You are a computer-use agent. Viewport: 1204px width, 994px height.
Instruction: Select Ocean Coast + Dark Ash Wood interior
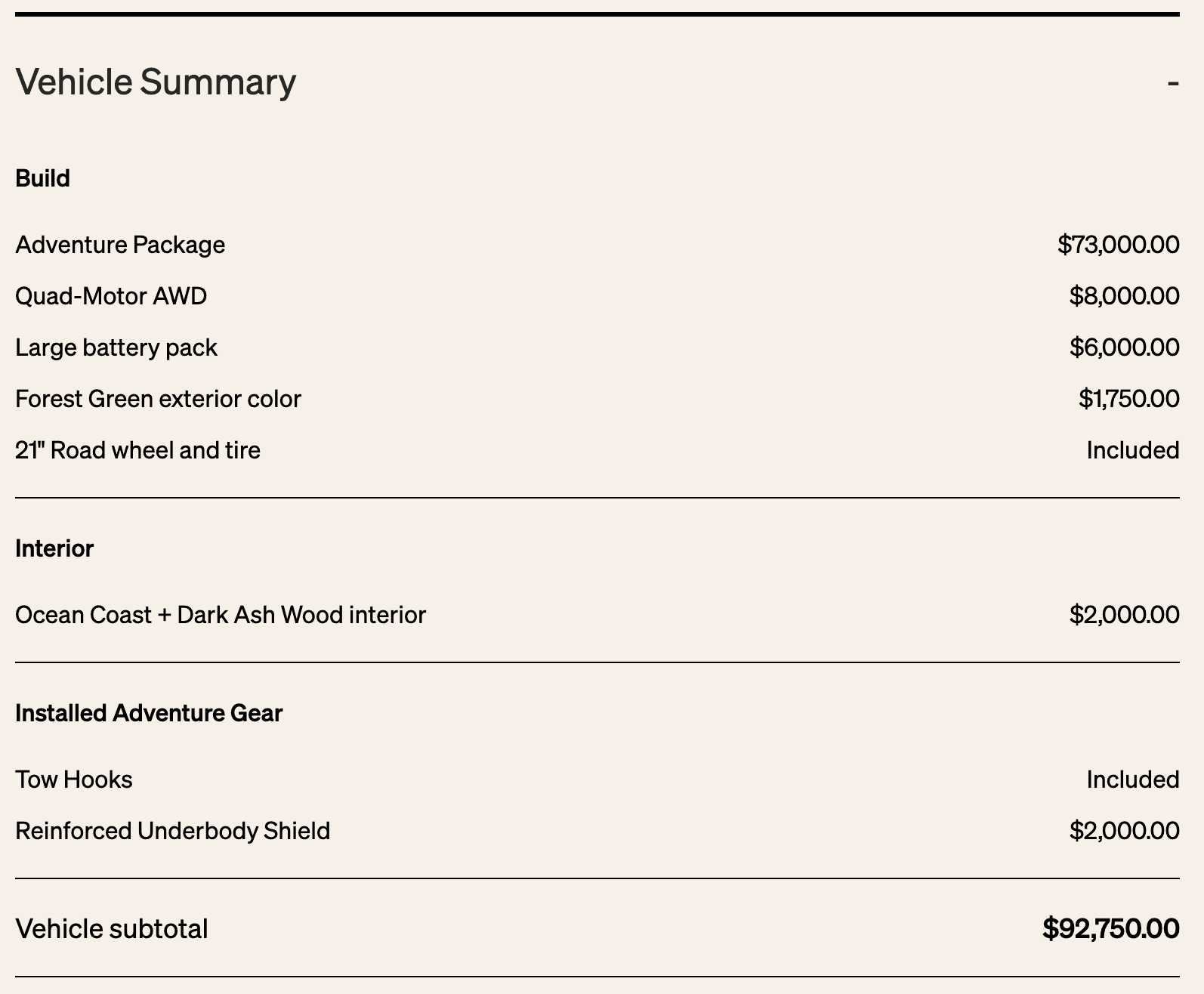[x=221, y=615]
